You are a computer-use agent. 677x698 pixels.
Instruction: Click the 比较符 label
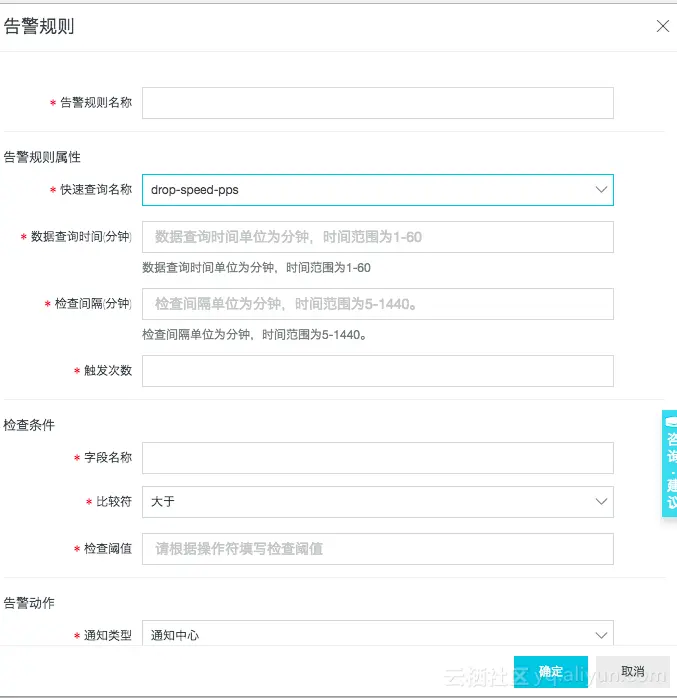[114, 502]
